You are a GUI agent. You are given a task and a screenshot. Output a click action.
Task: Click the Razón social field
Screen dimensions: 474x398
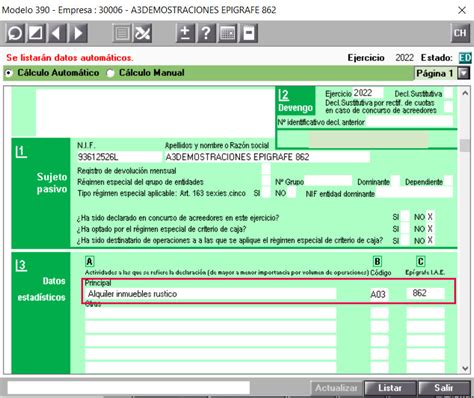(x=267, y=157)
